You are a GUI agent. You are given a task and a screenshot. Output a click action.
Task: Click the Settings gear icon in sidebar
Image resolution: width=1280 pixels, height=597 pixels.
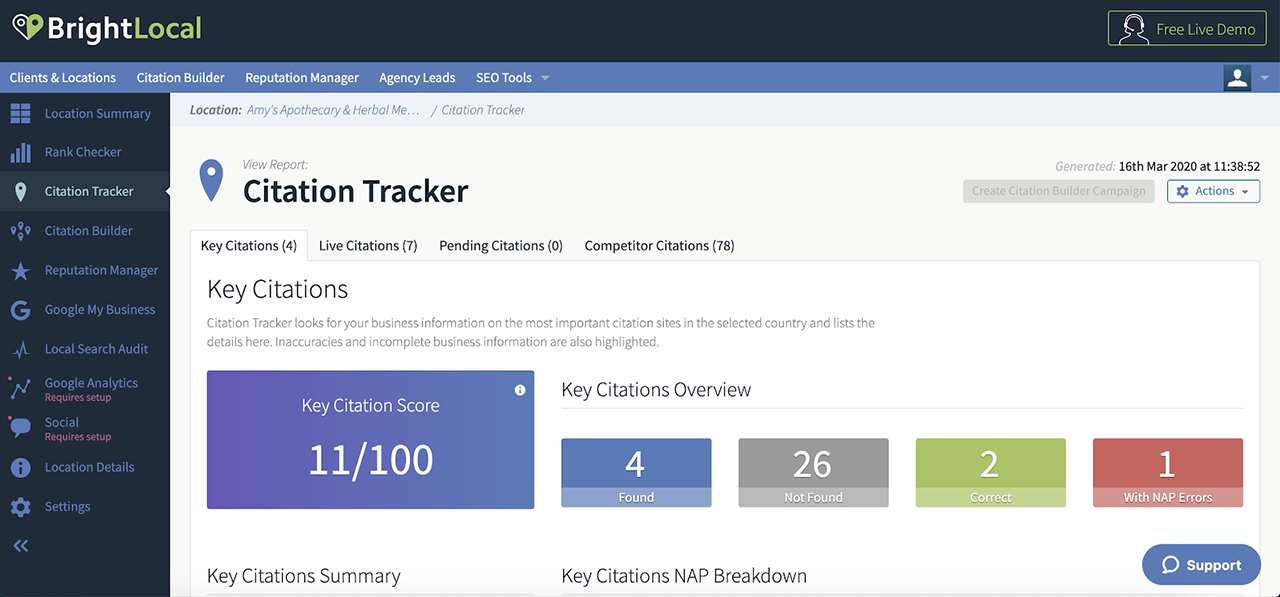tap(20, 507)
